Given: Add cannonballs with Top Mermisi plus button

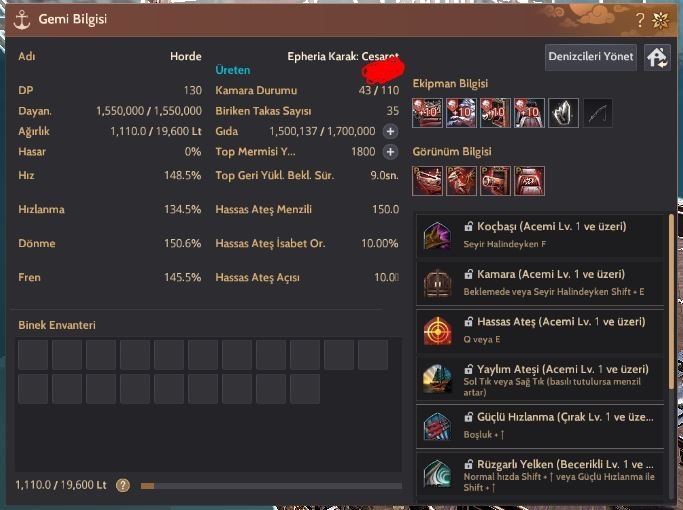Looking at the screenshot, I should [390, 152].
